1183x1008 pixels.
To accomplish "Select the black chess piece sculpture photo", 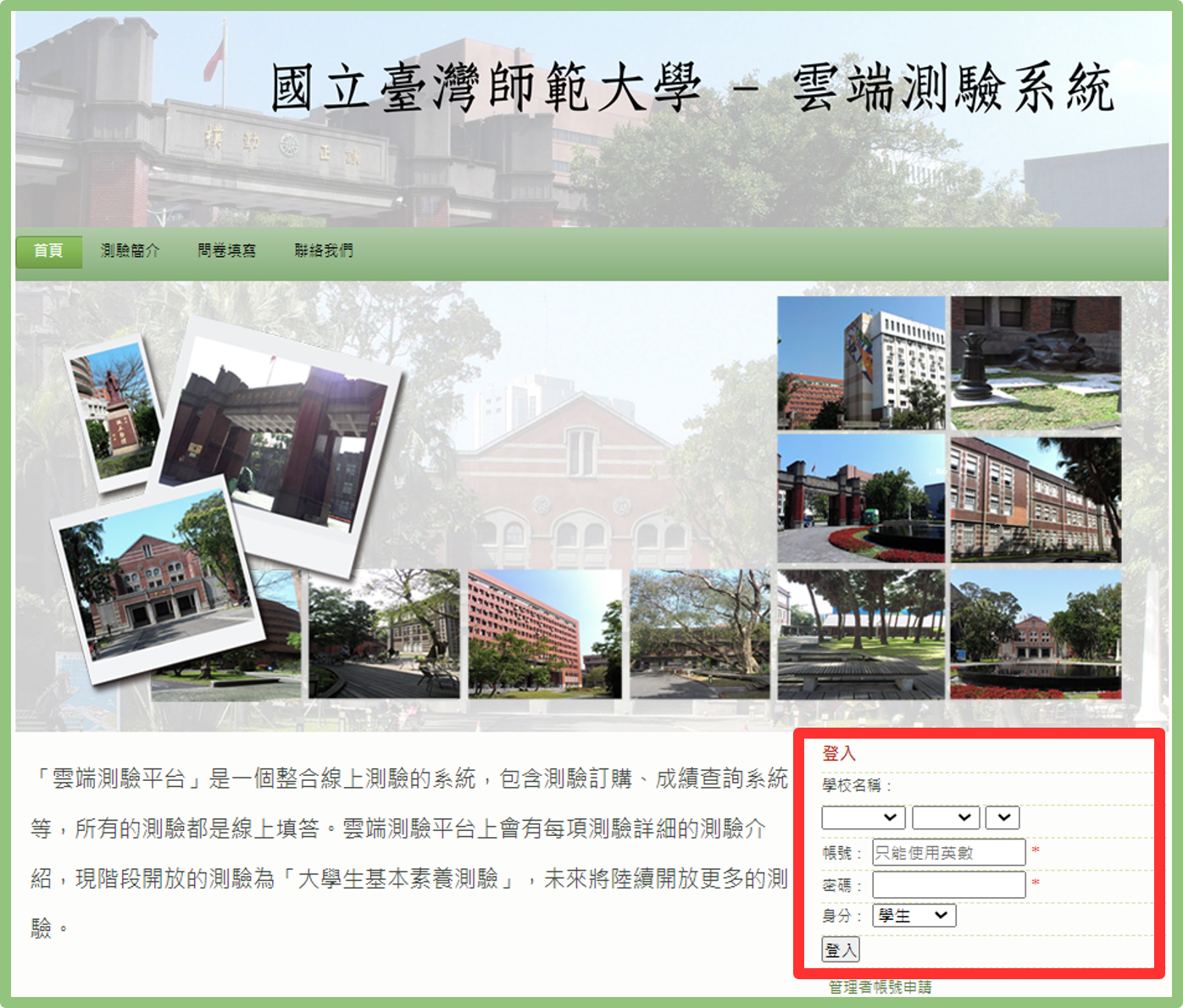I will pyautogui.click(x=1036, y=363).
